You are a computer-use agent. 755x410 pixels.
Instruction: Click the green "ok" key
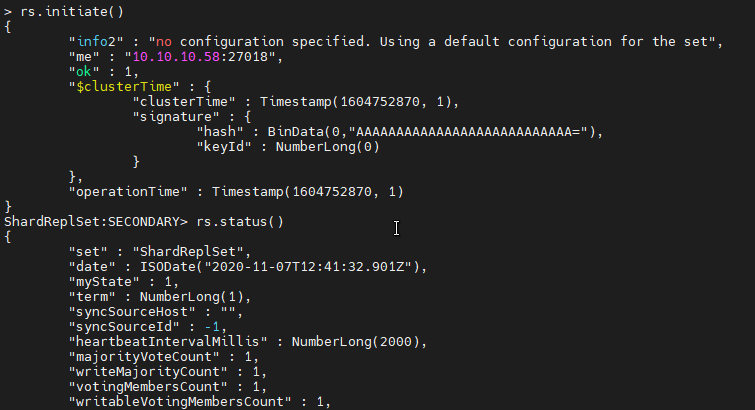click(84, 72)
